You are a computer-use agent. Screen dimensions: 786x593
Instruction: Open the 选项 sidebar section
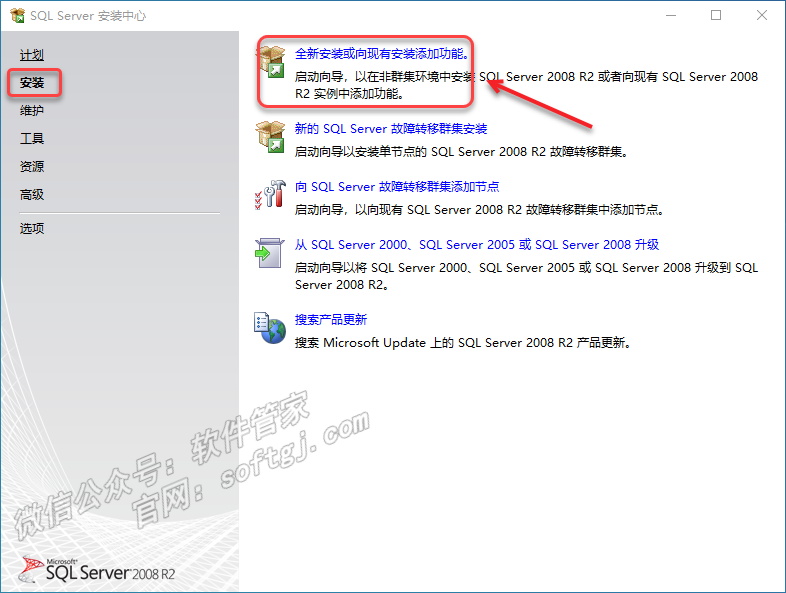click(x=32, y=229)
